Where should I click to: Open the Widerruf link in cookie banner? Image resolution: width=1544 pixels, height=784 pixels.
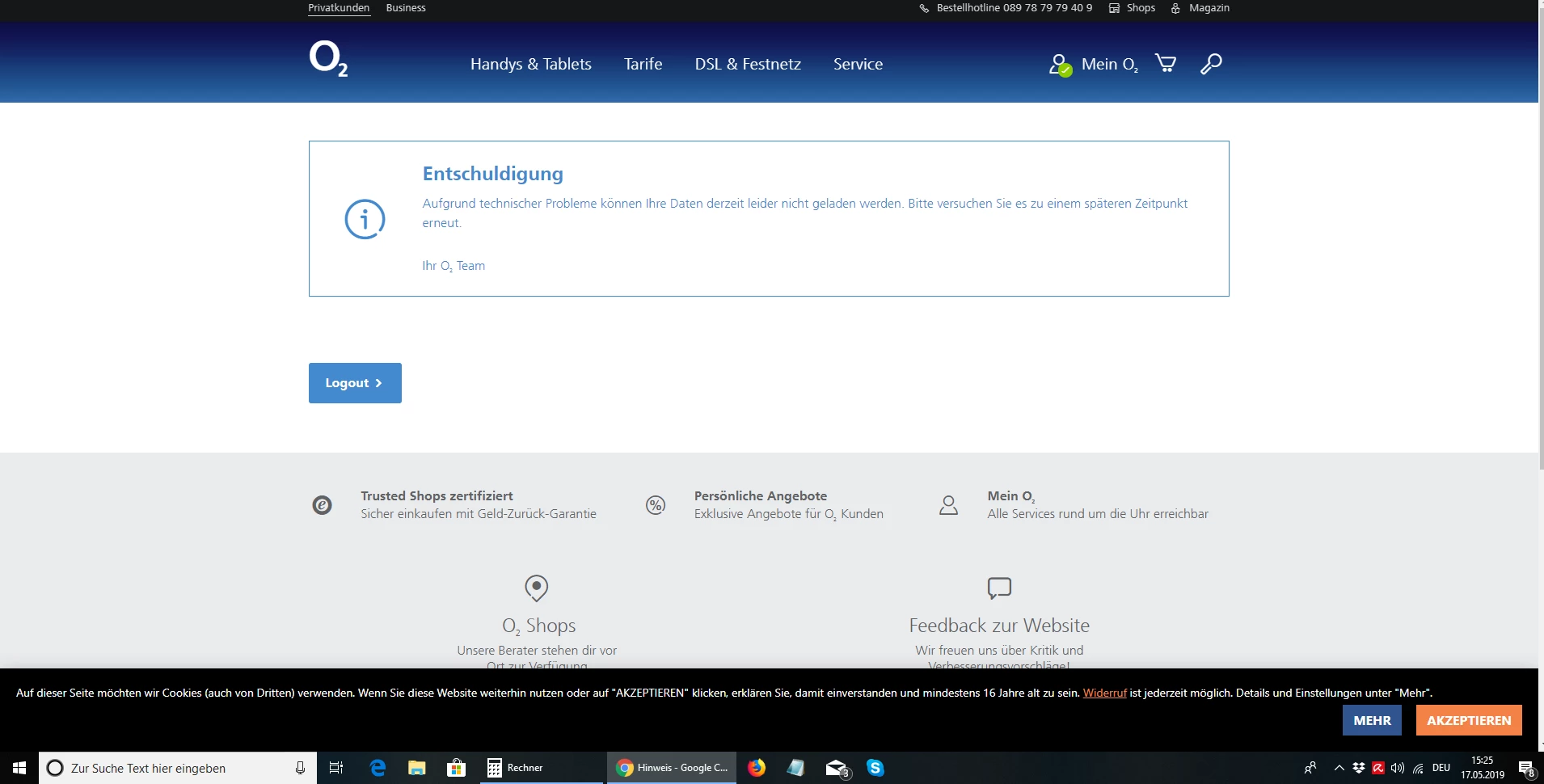[x=1105, y=693]
